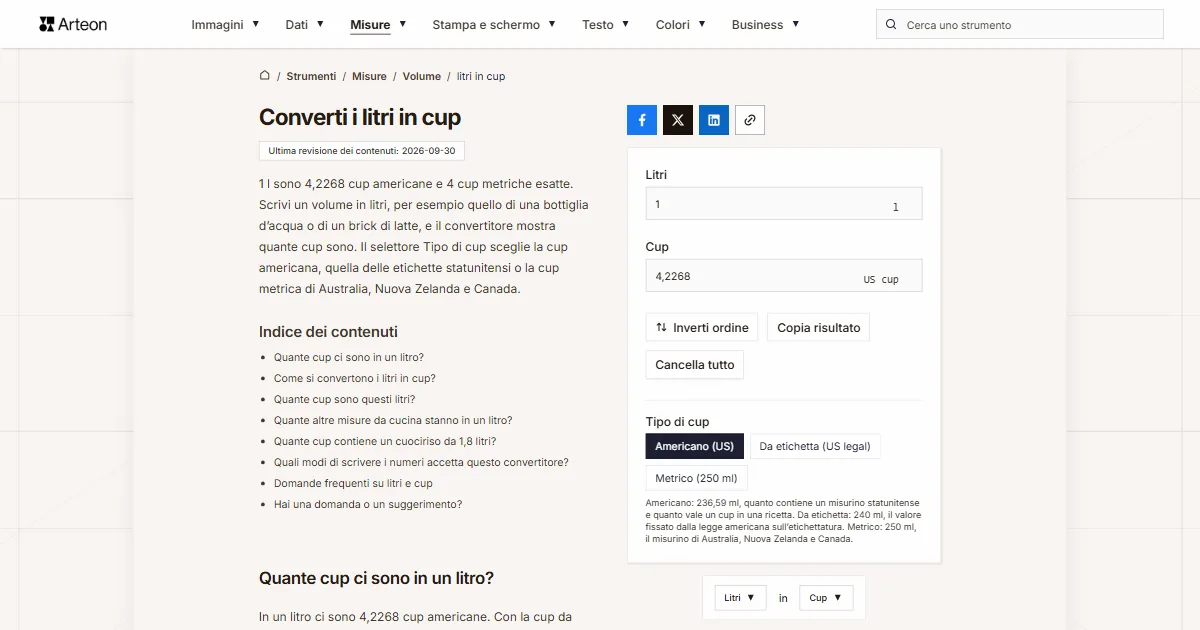The height and width of the screenshot is (630, 1200).
Task: Jump to 'Domande frequenti su litri e cup'
Action: pyautogui.click(x=353, y=483)
